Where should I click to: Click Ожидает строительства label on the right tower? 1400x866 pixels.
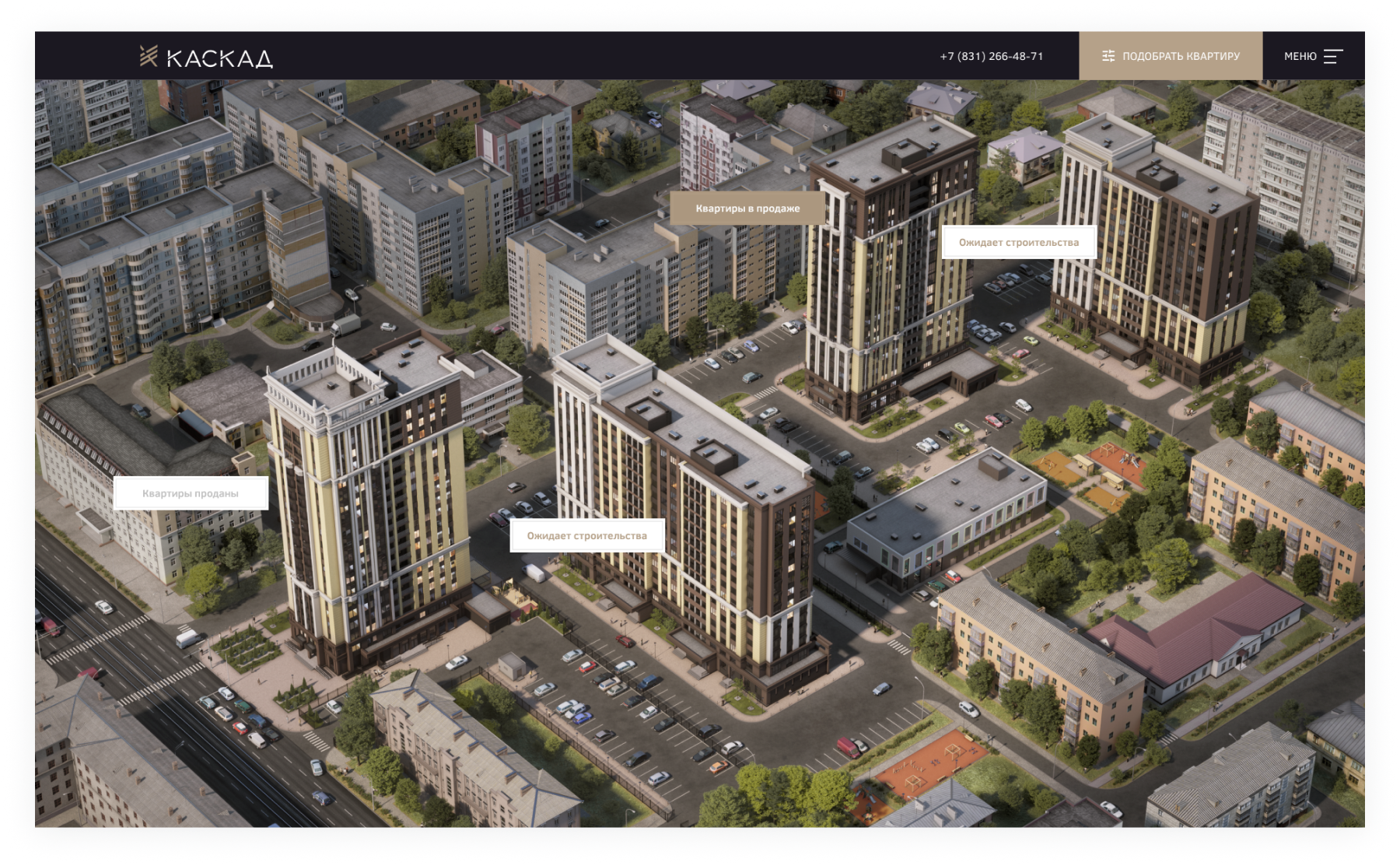1018,243
